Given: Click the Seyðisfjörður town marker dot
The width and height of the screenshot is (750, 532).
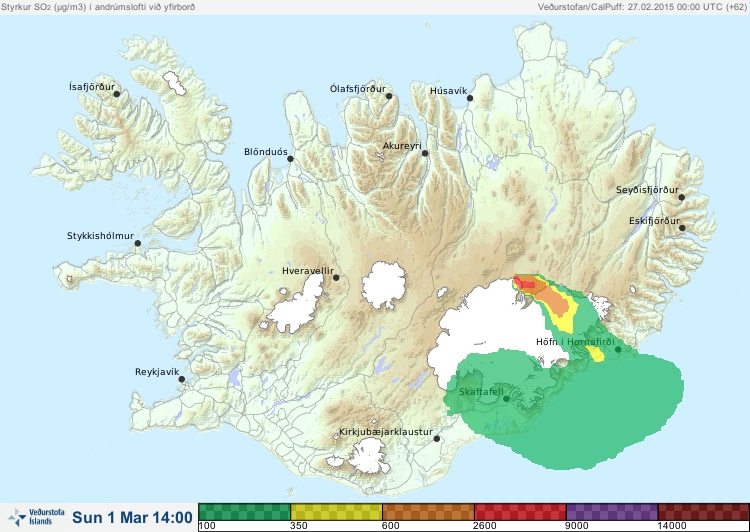Looking at the screenshot, I should pyautogui.click(x=682, y=197).
